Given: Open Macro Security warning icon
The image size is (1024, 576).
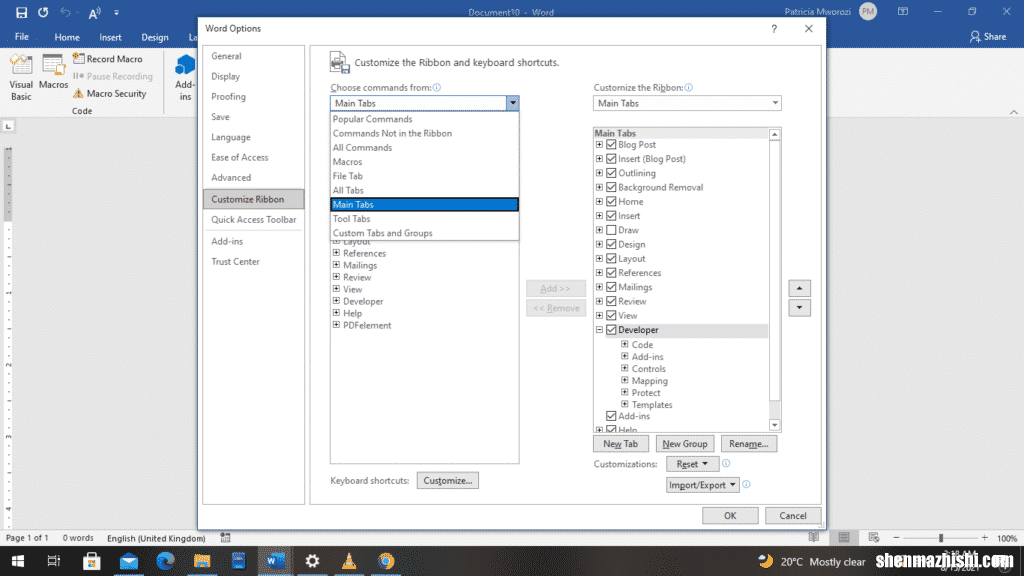Looking at the screenshot, I should (78, 93).
